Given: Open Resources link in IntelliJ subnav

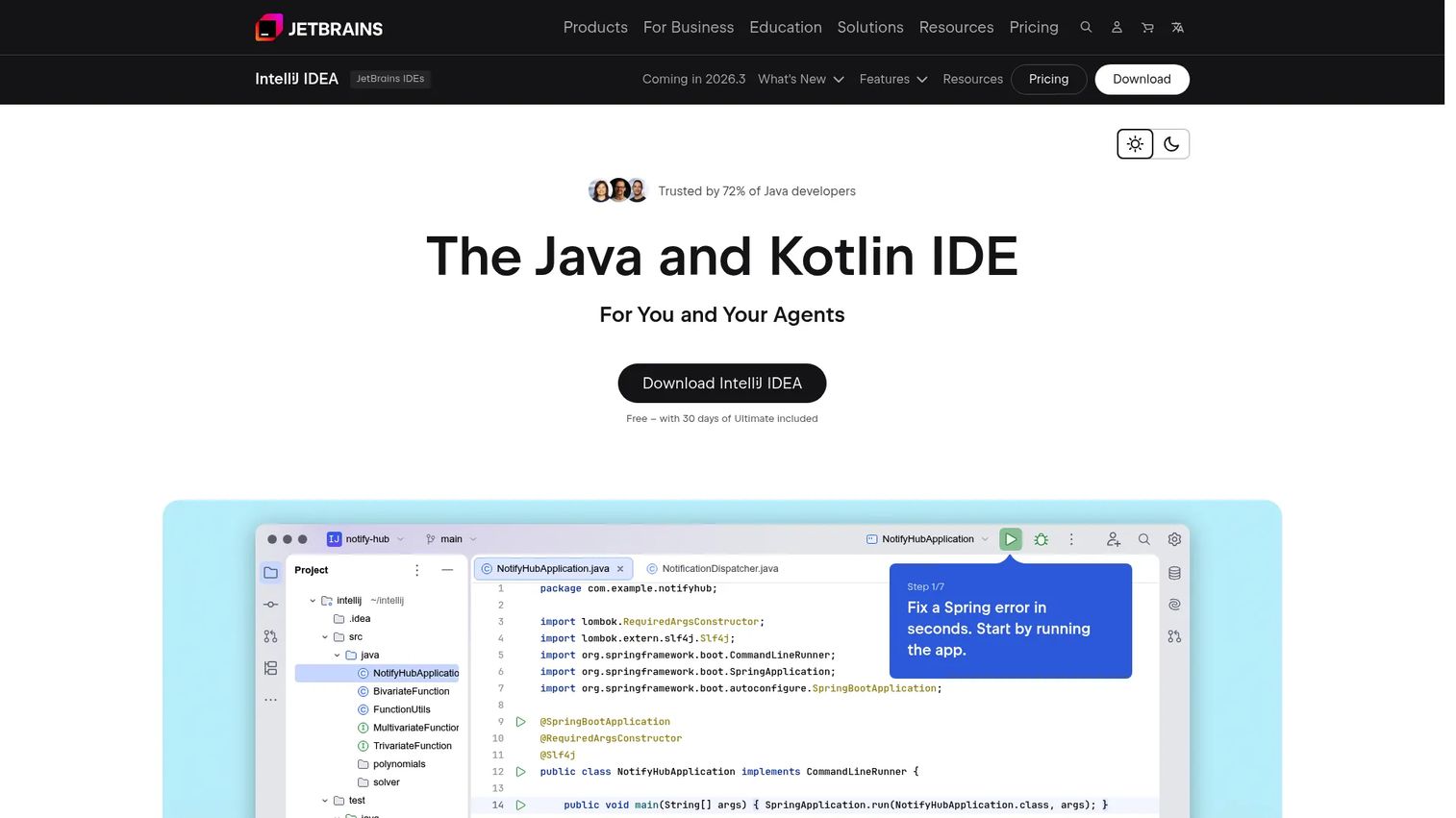Looking at the screenshot, I should click(972, 79).
